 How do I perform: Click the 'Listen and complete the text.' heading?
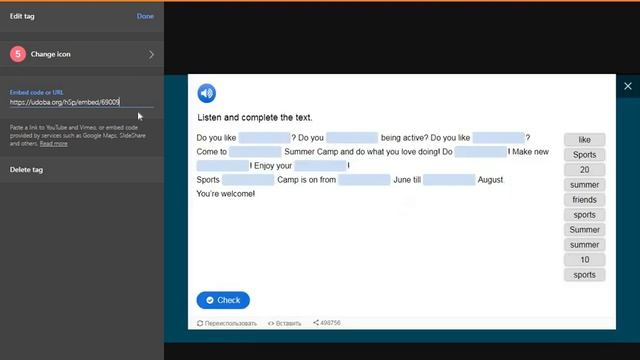[255, 118]
